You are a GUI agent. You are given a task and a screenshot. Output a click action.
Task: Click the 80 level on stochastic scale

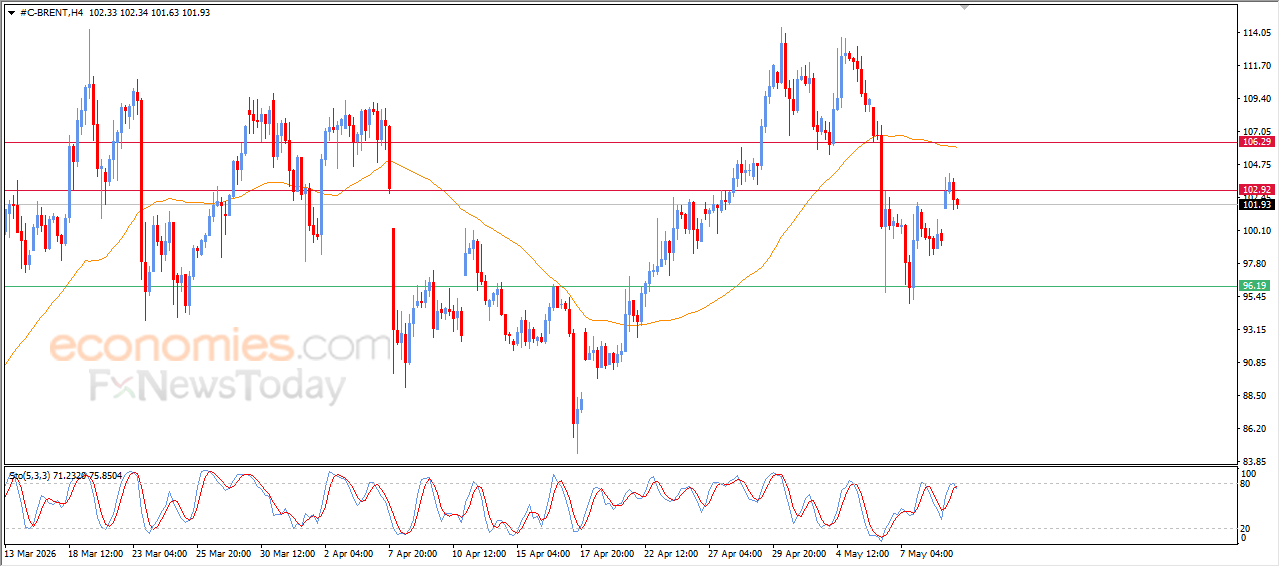coord(1246,484)
